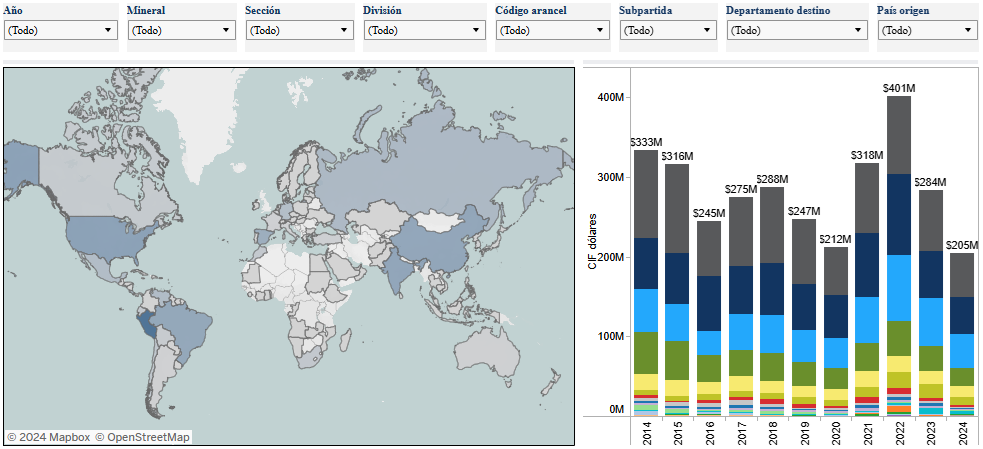Select the light blue segment of 2014 bar
The width and height of the screenshot is (983, 449).
pyautogui.click(x=646, y=310)
